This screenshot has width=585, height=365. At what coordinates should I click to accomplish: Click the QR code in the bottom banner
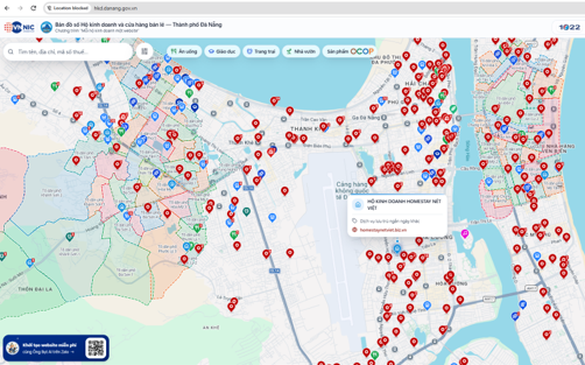[x=96, y=348]
